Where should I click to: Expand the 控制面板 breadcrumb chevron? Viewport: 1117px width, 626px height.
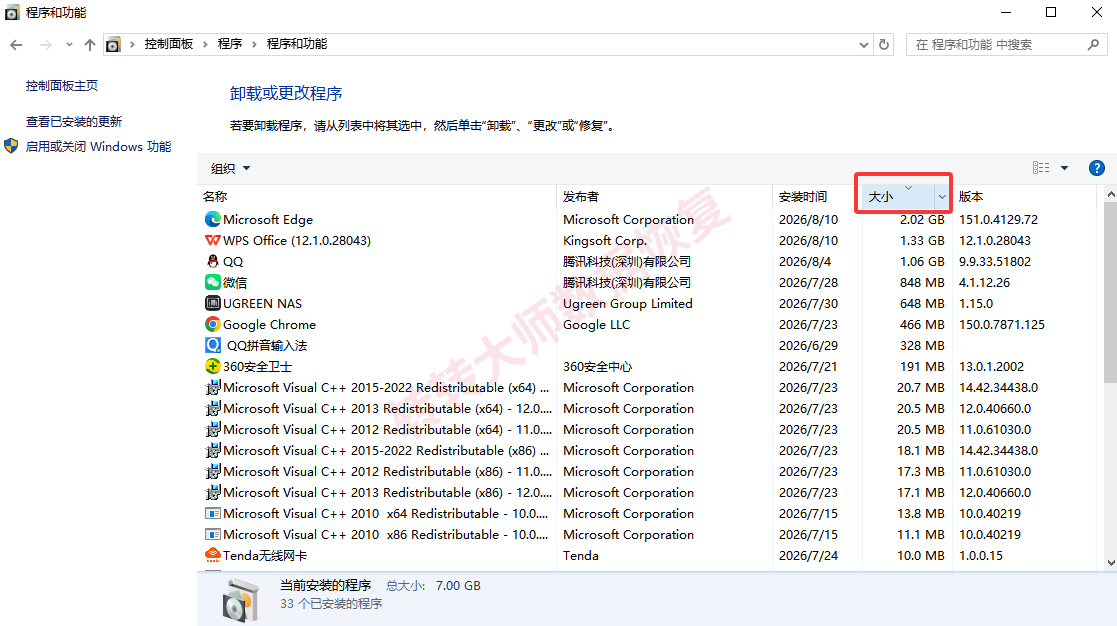pos(205,44)
